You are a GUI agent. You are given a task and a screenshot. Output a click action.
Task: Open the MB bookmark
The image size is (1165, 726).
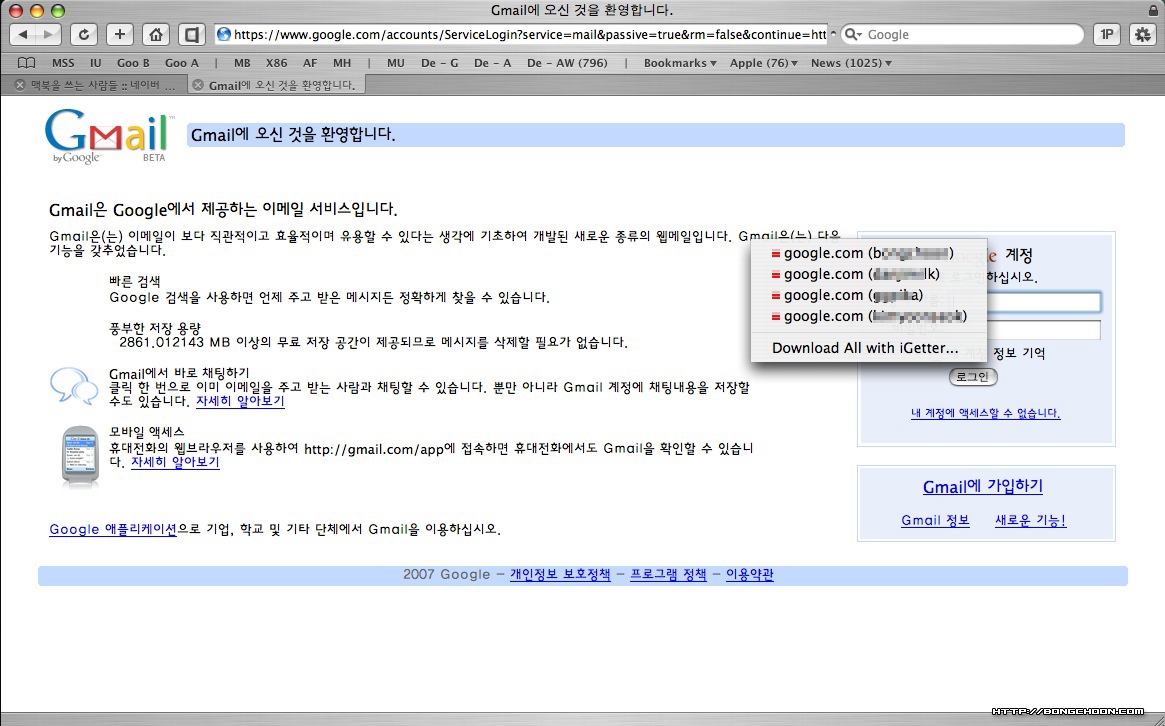pyautogui.click(x=242, y=63)
